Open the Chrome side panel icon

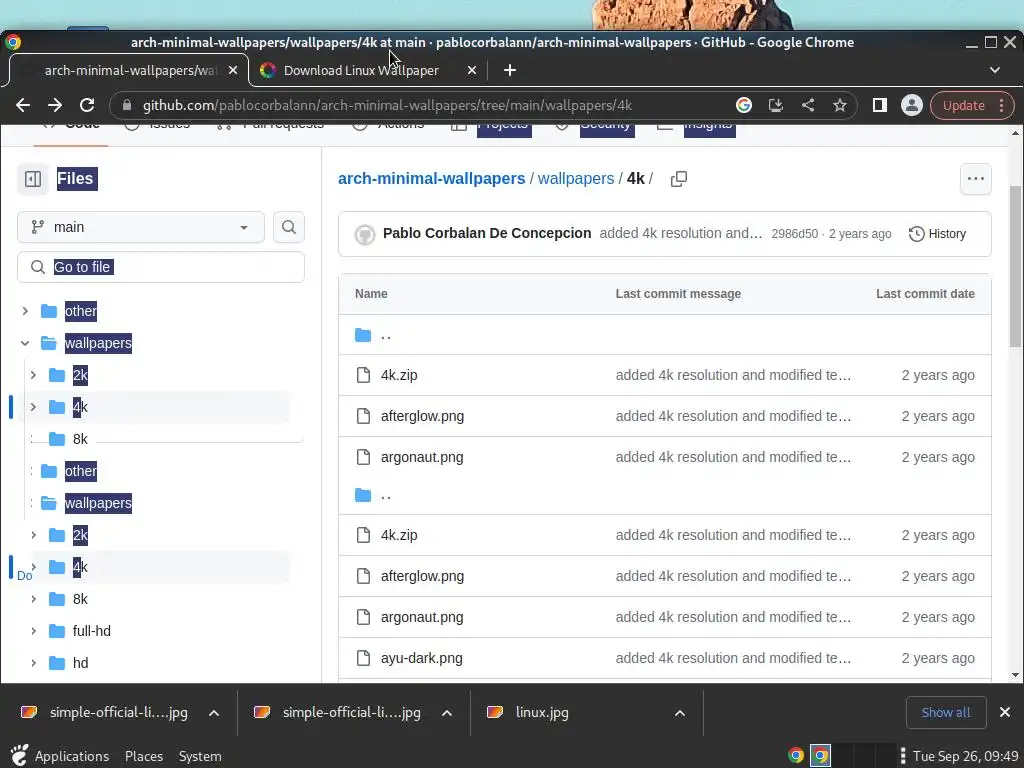880,105
